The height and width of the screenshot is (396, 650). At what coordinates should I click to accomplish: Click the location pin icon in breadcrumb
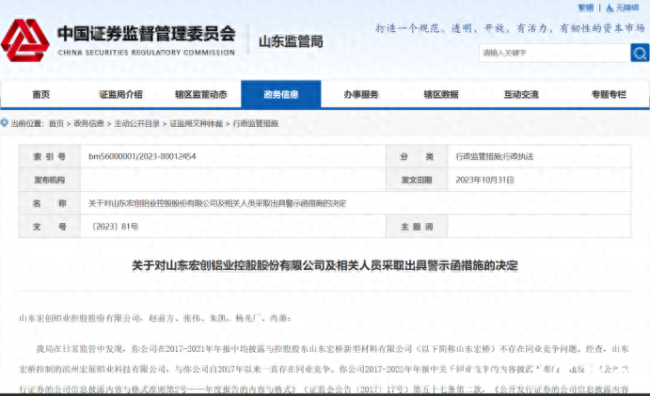[x=5, y=123]
